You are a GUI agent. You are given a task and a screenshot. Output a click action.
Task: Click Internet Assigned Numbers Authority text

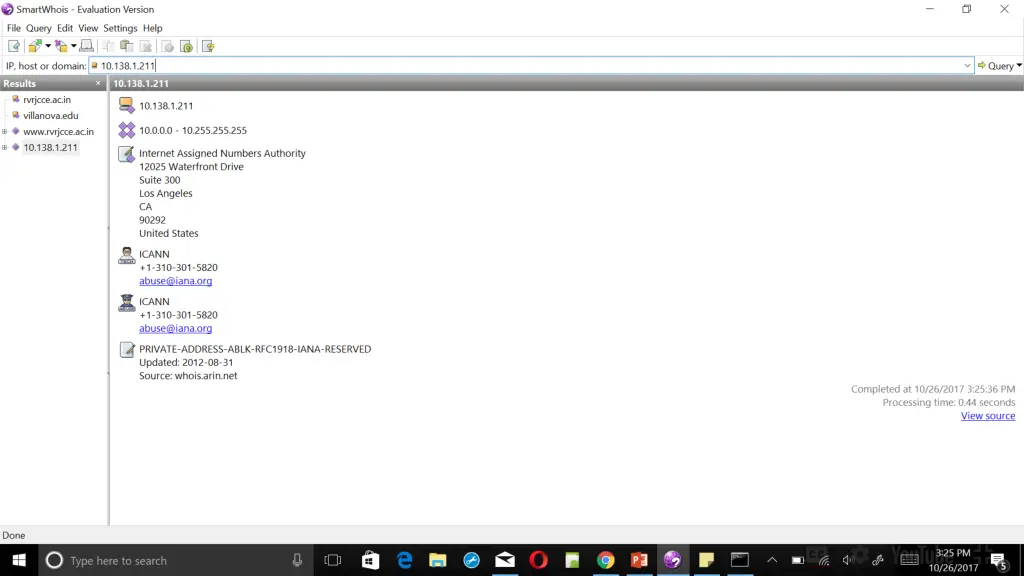tap(222, 153)
